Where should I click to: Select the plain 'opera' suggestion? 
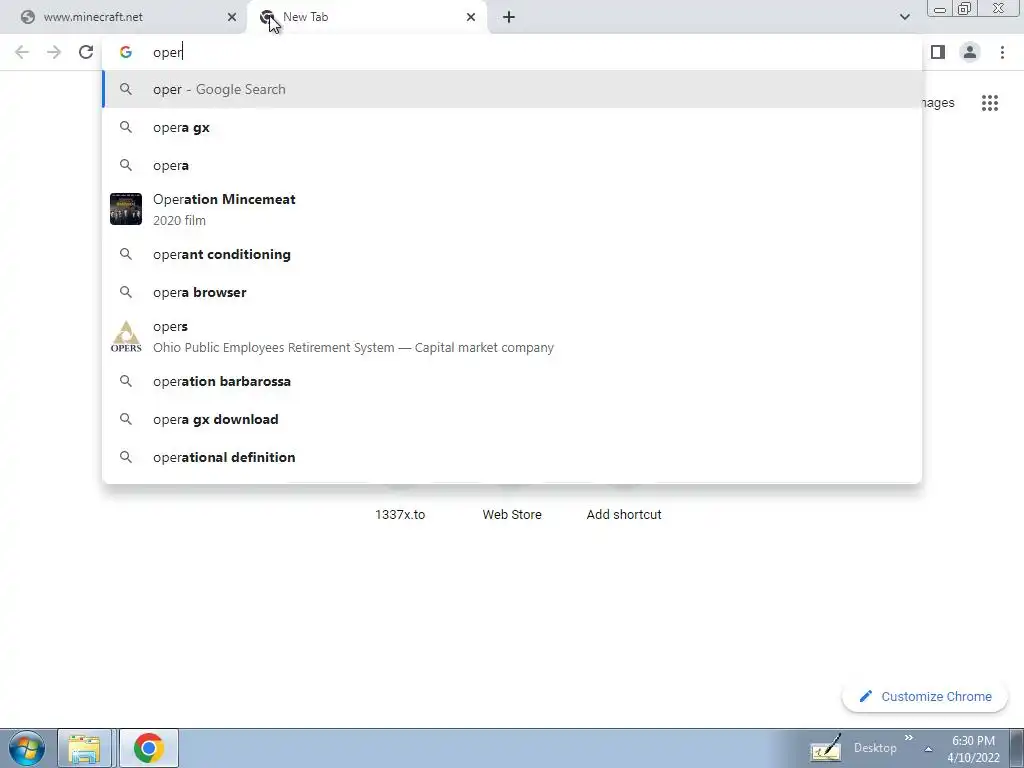coord(512,165)
